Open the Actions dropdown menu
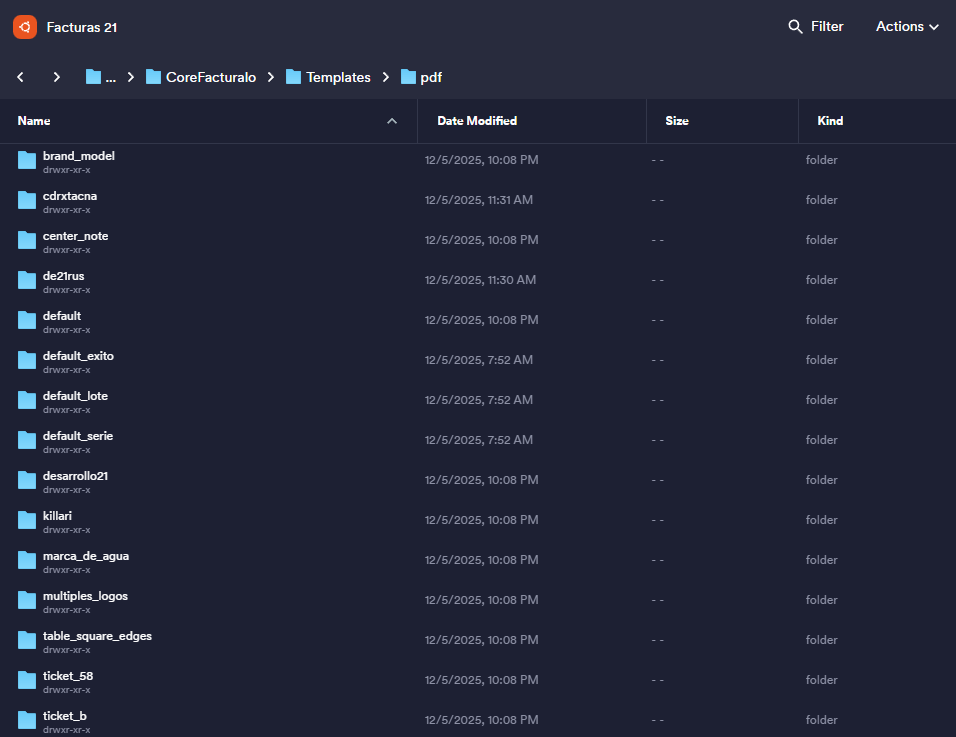Image resolution: width=956 pixels, height=737 pixels. pos(906,27)
